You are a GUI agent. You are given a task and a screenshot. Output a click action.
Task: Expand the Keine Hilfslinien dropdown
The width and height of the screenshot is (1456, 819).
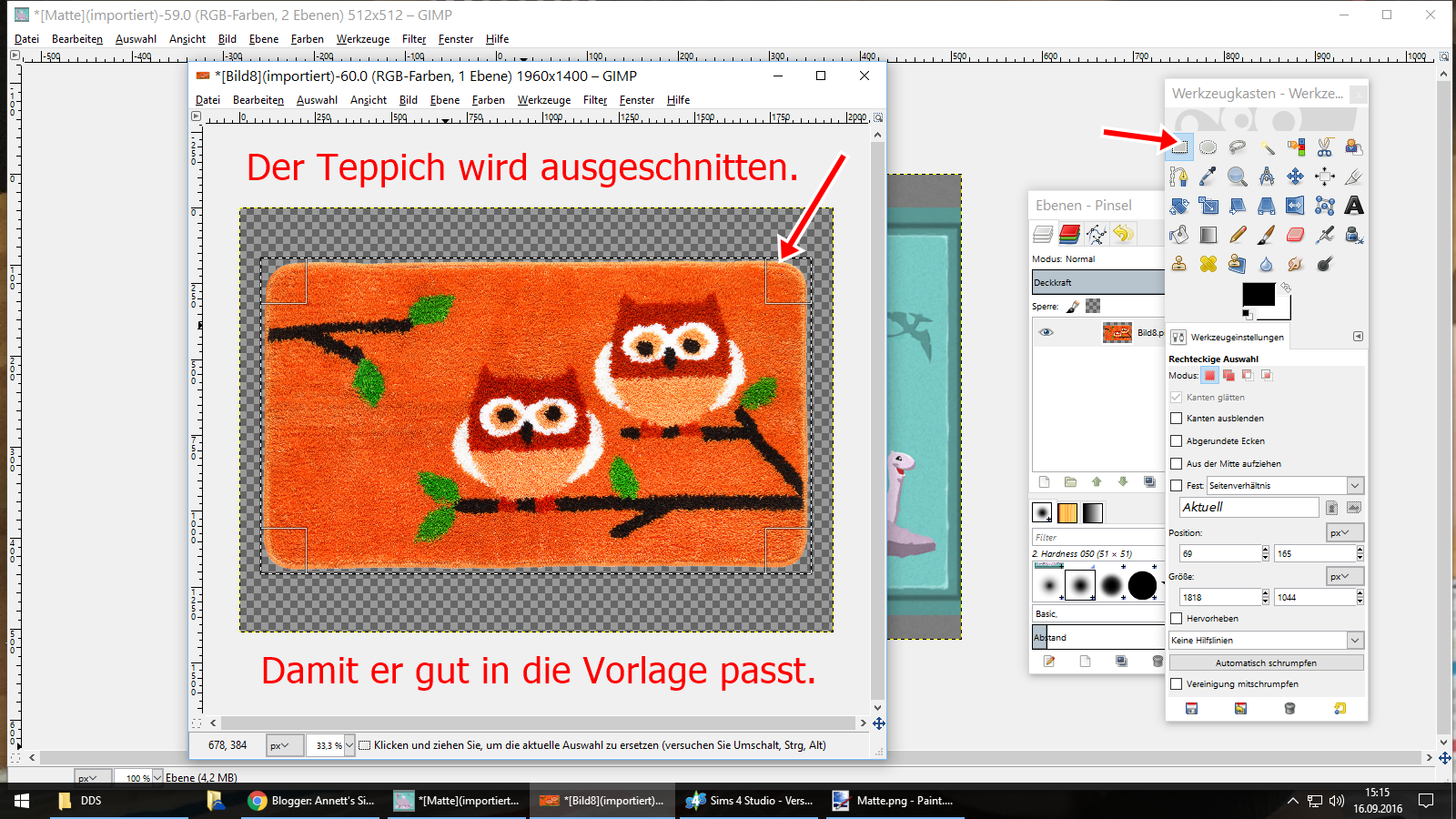tap(1267, 641)
